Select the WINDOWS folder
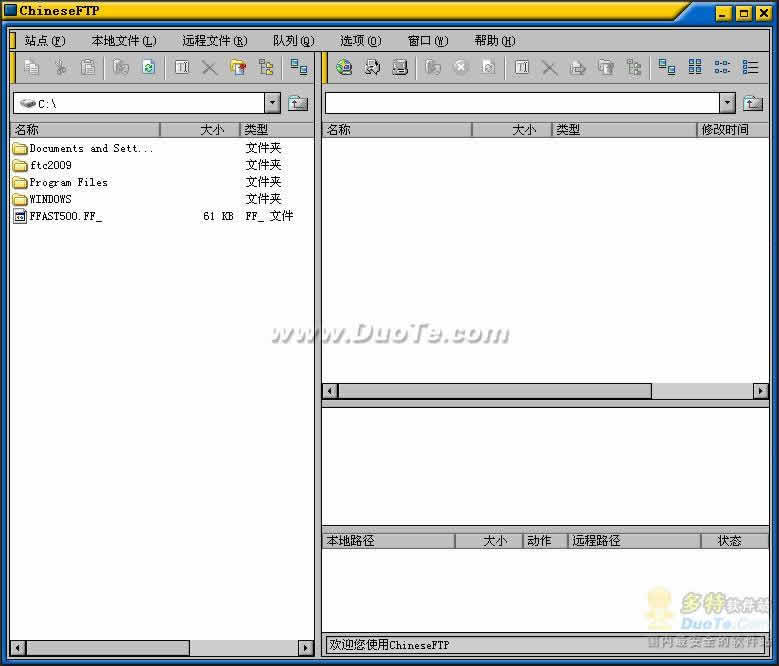 point(42,199)
